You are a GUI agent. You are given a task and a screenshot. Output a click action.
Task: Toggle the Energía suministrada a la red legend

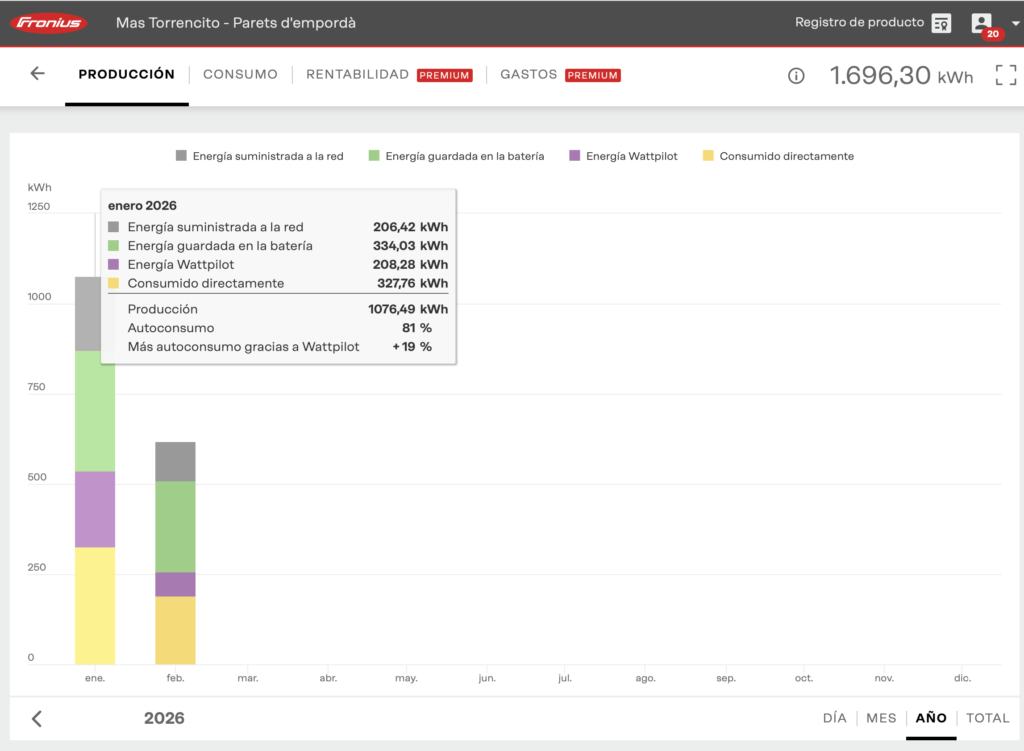259,156
